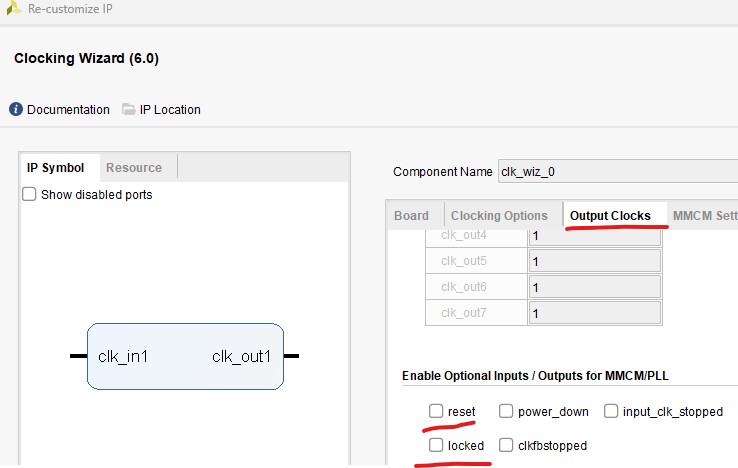Click the IP Location folder icon
Viewport: 738px width, 468px height.
coord(129,110)
